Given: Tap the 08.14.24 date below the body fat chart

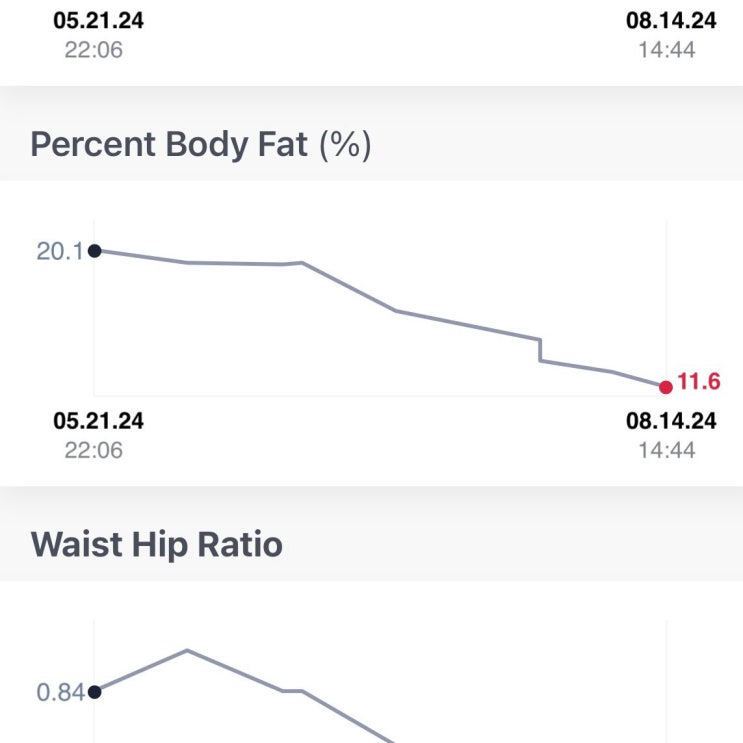Looking at the screenshot, I should tap(671, 421).
